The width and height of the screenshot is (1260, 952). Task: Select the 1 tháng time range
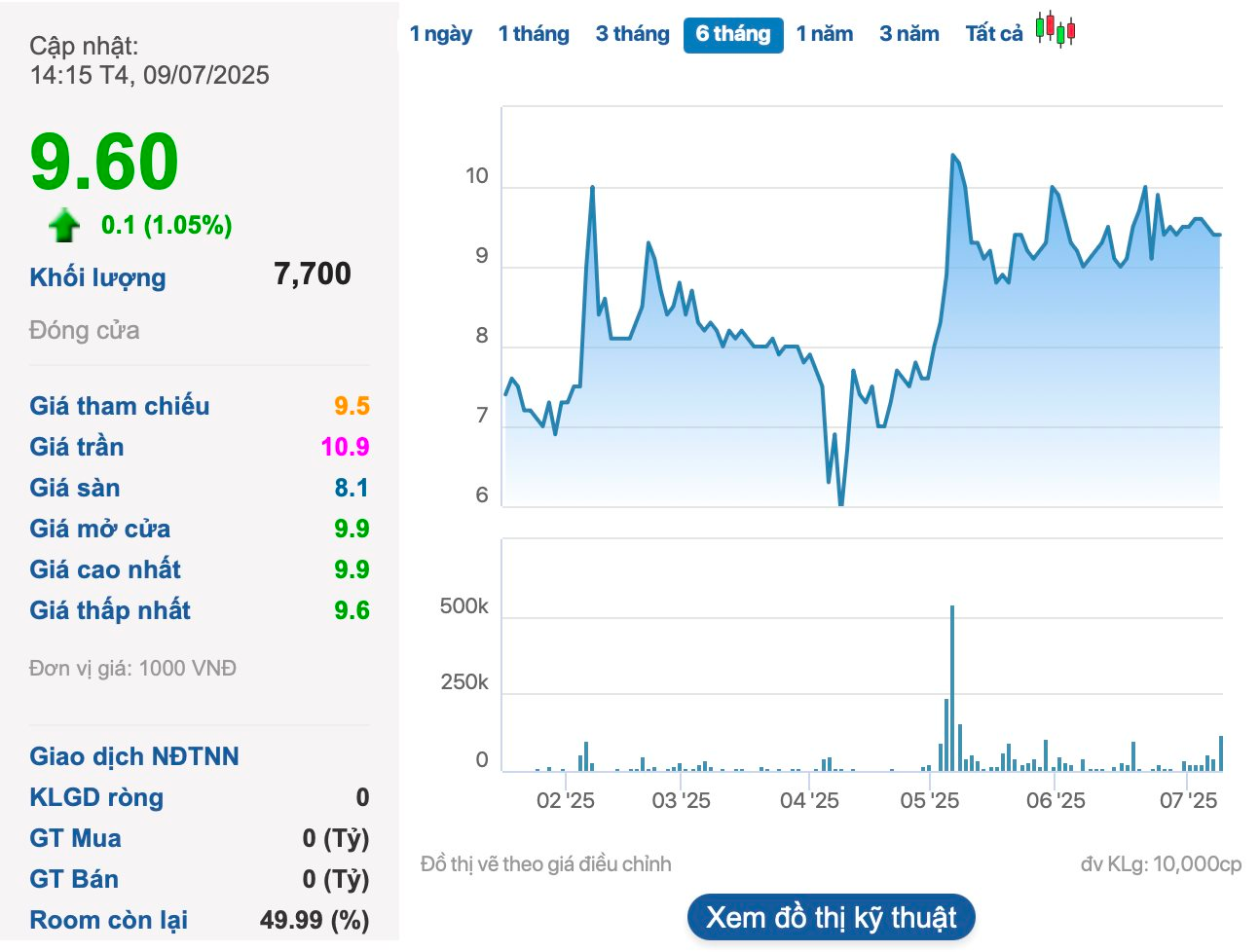pos(534,34)
